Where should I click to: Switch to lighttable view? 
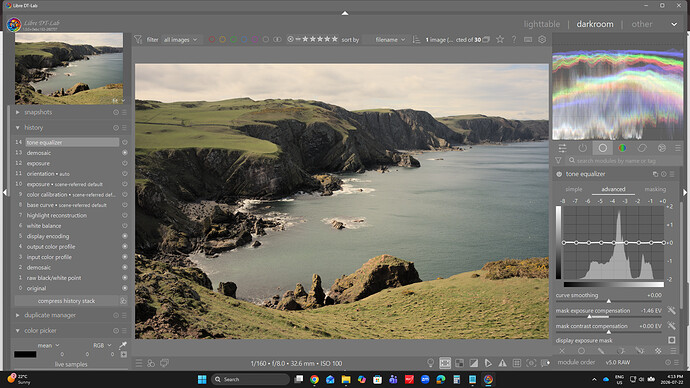[x=542, y=24]
